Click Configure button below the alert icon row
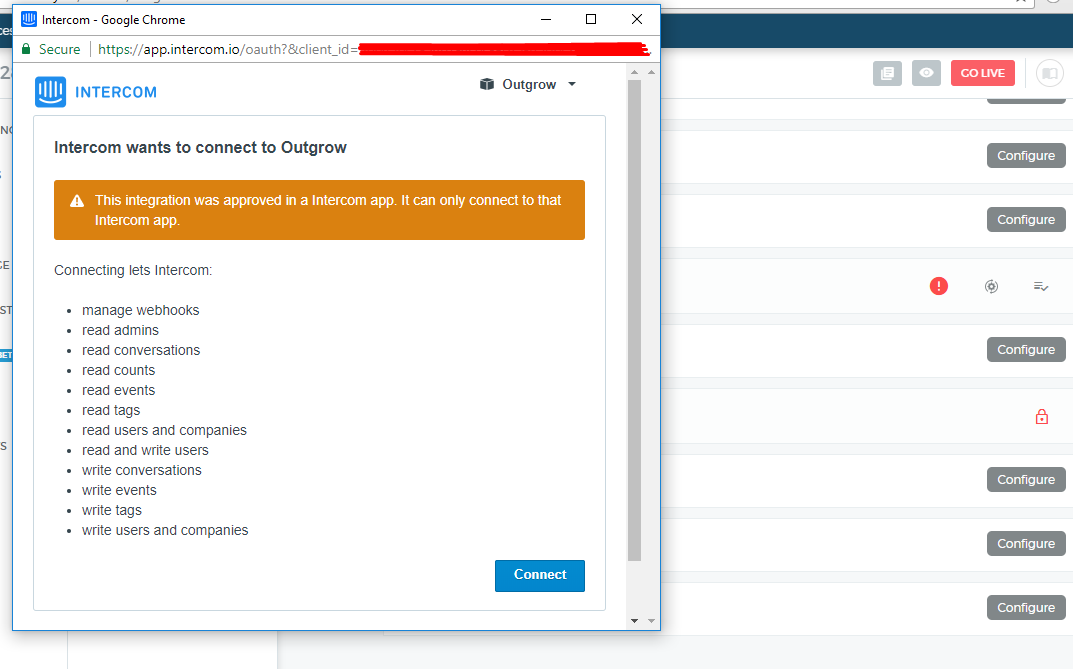Screen dimensions: 1073x669 1026,350
